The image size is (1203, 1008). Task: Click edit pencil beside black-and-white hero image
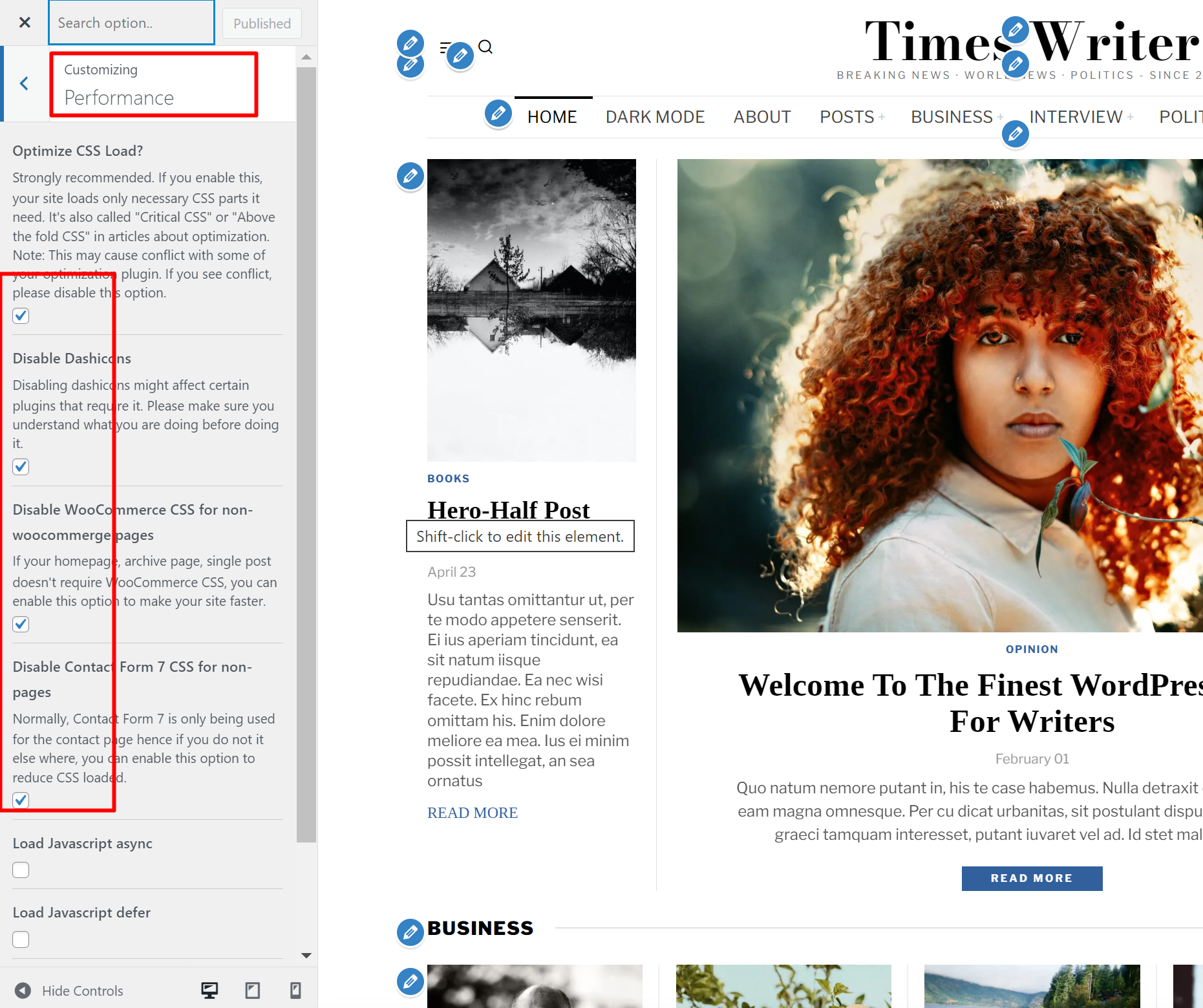[410, 176]
